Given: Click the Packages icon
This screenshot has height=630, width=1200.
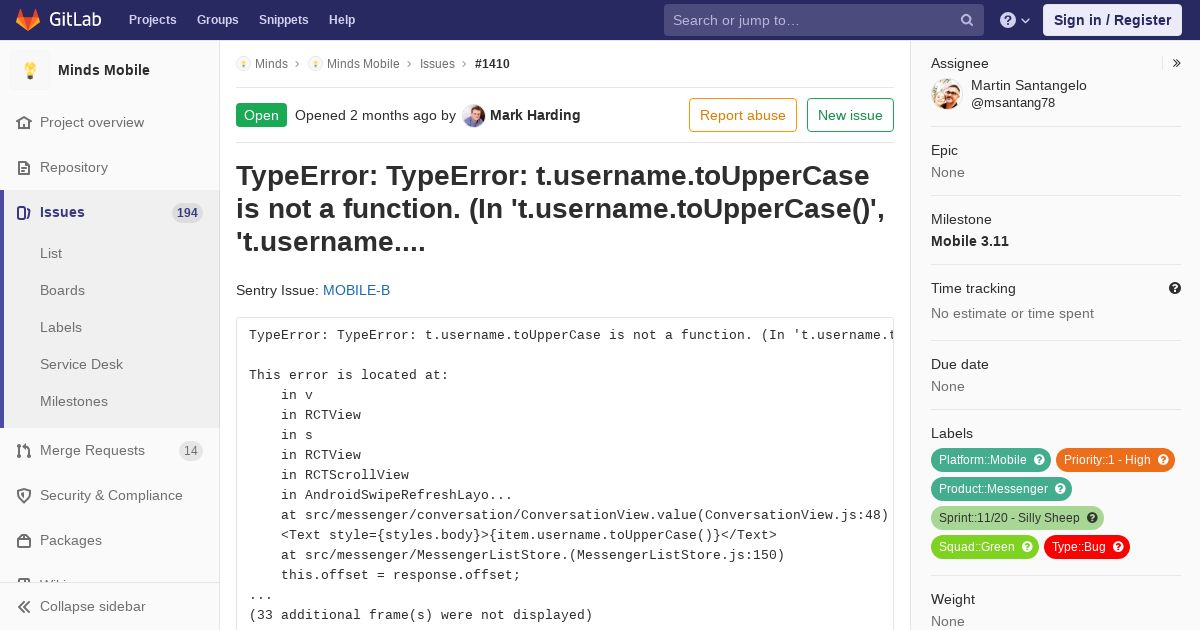Looking at the screenshot, I should (x=24, y=540).
